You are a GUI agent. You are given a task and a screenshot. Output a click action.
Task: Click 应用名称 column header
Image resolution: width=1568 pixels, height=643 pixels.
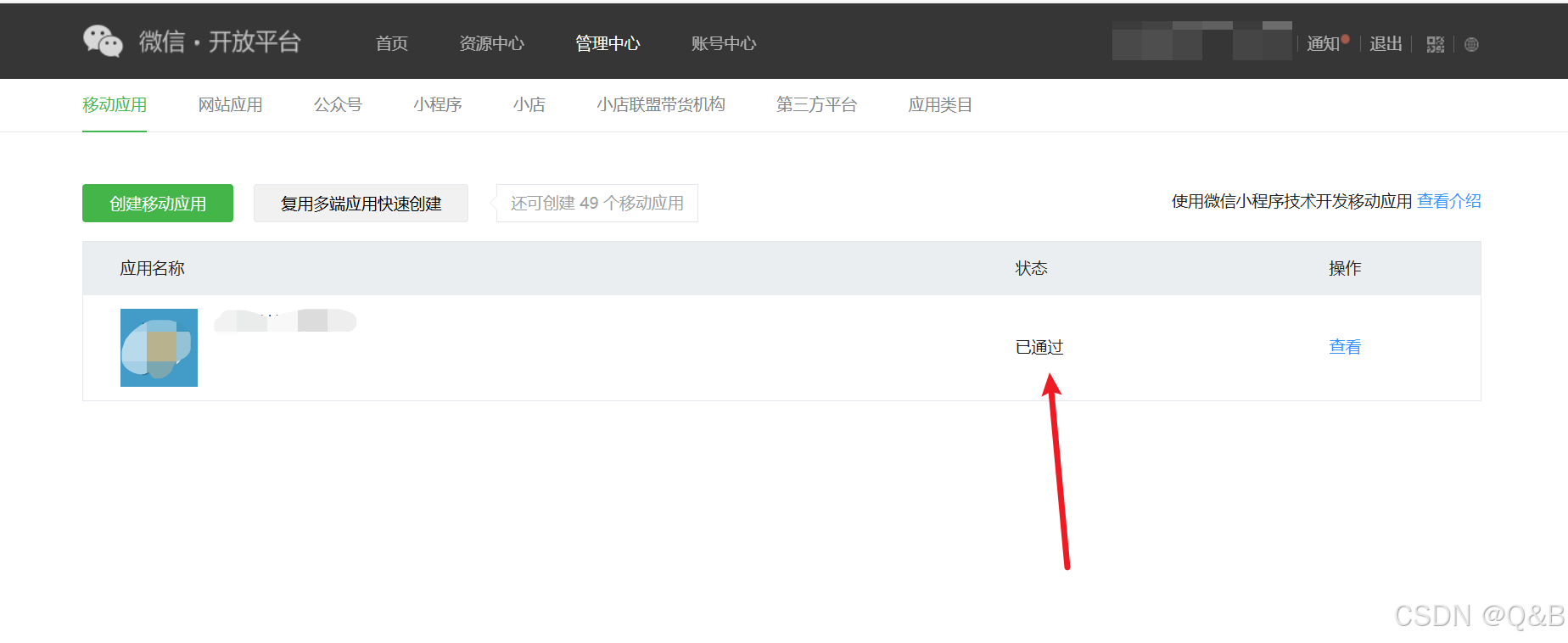[152, 268]
